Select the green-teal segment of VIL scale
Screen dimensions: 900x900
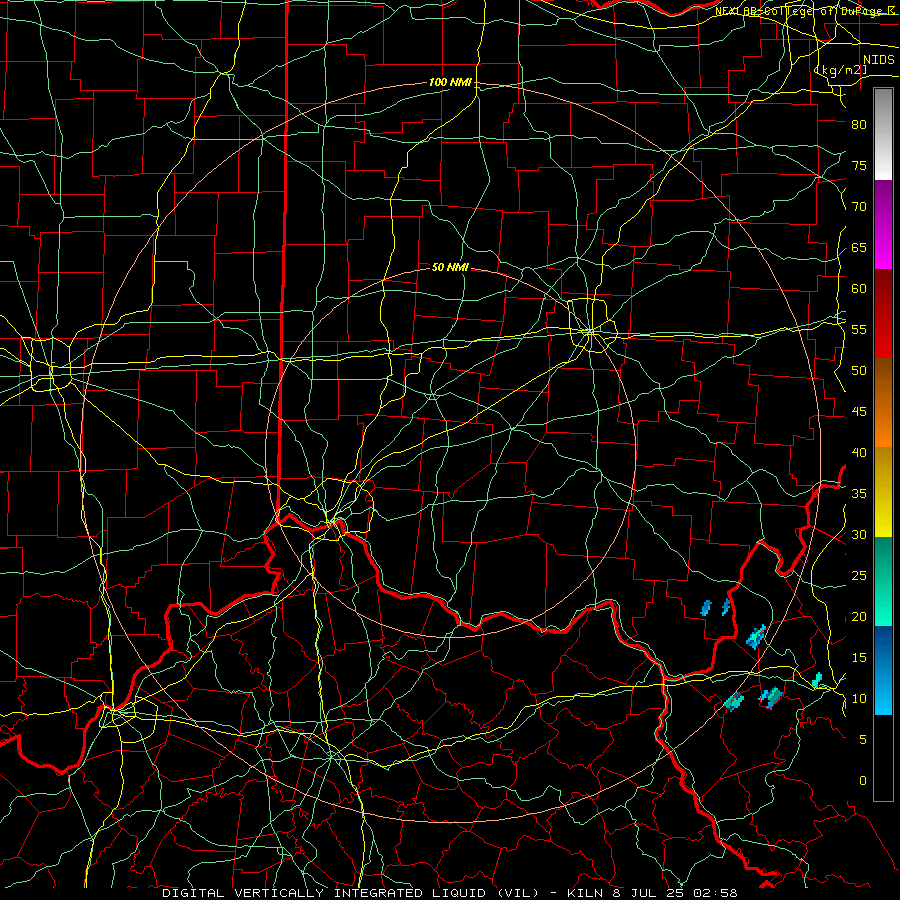pyautogui.click(x=883, y=581)
